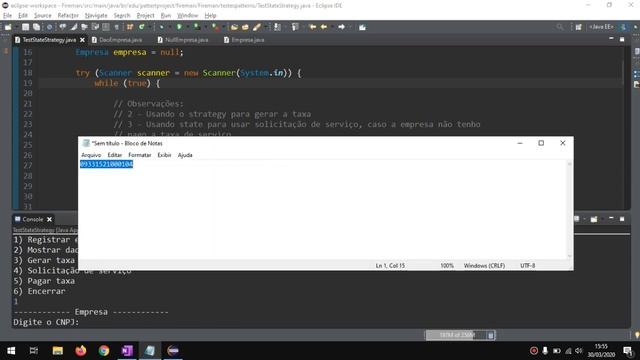Minimize the Eclipse editor area
Image resolution: width=640 pixels, height=360 pixels.
click(611, 39)
